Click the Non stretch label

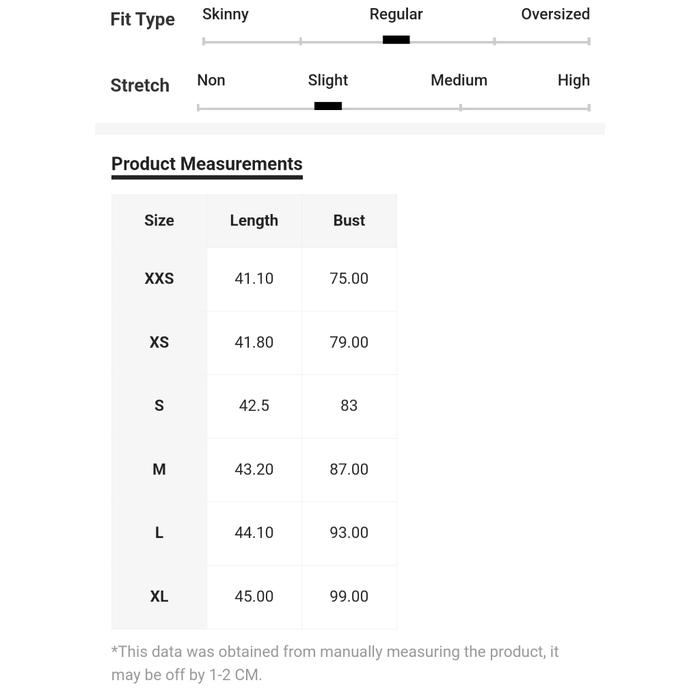[x=211, y=80]
